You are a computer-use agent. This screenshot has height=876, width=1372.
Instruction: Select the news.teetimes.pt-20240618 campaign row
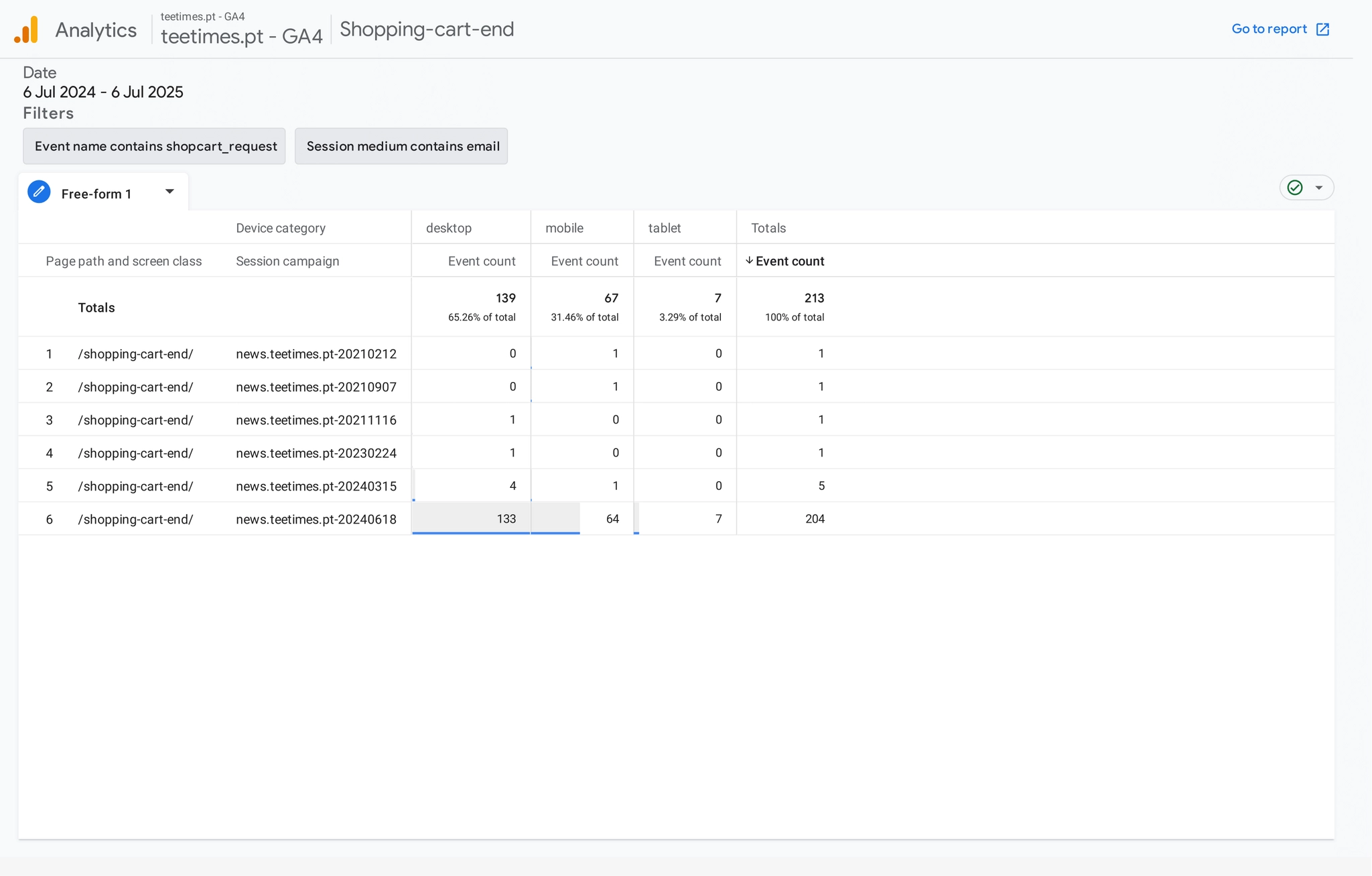[x=316, y=519]
